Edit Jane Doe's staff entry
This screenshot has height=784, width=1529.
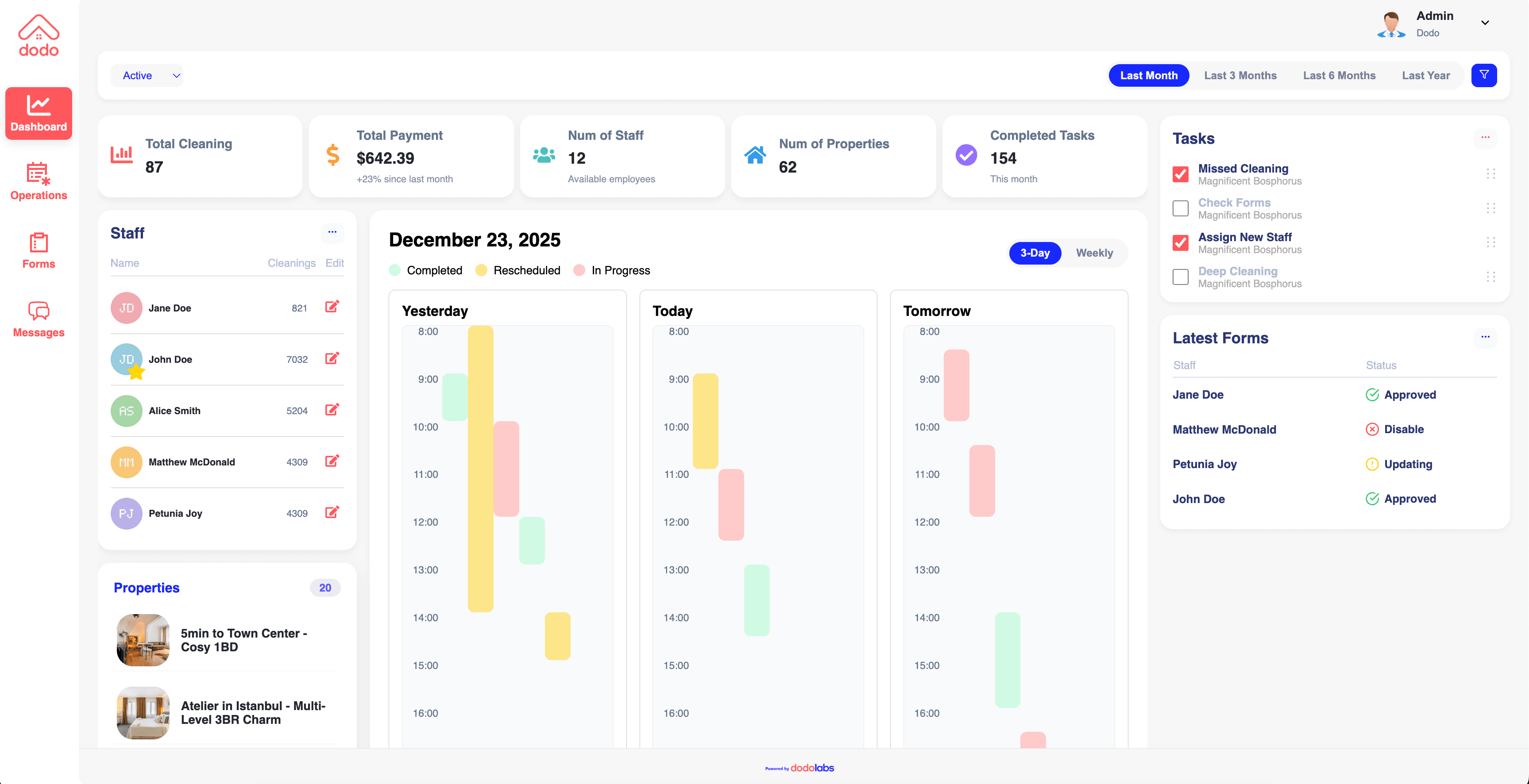point(332,307)
